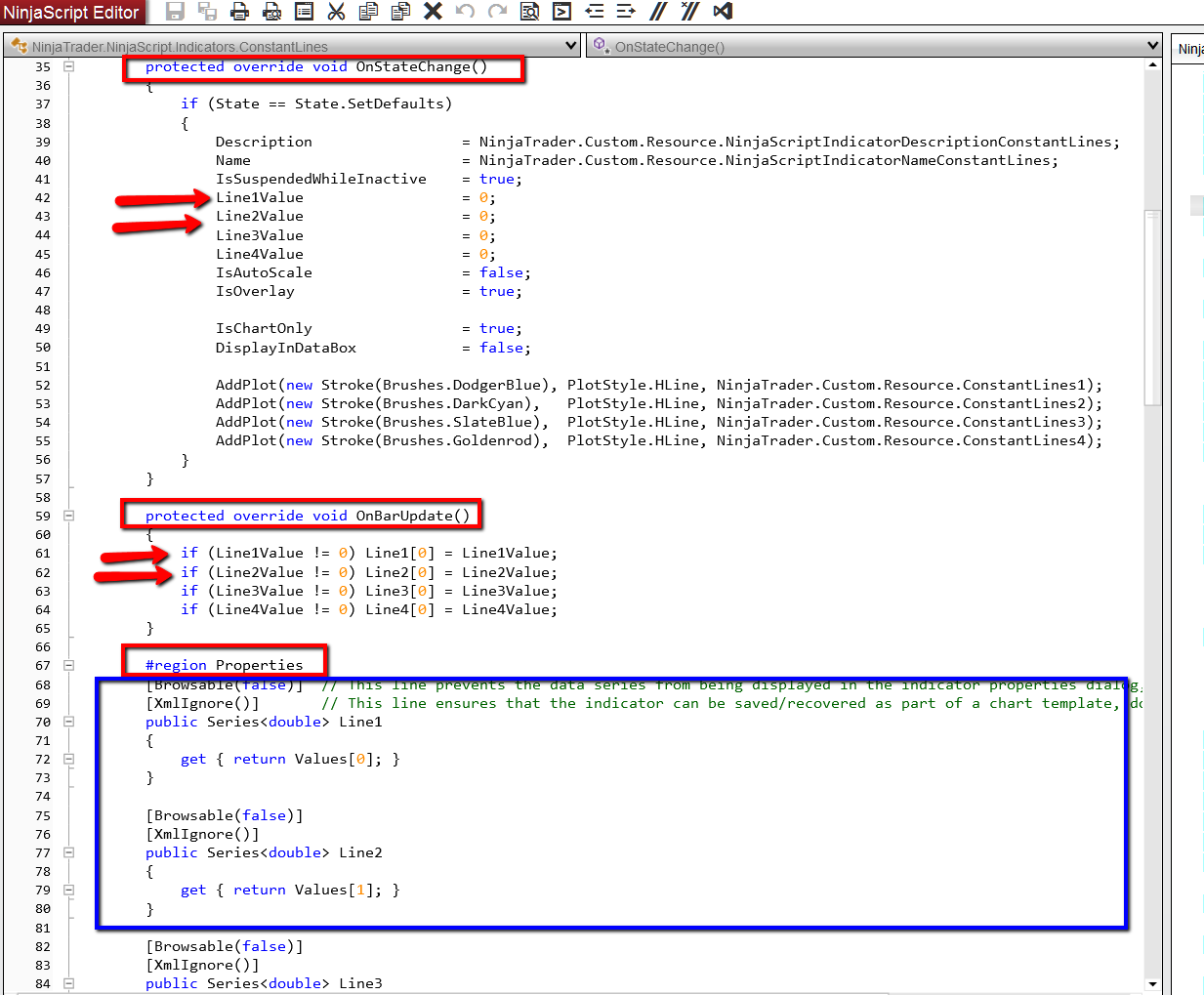
Task: Click the NinjaScript Editor title label
Action: (71, 13)
